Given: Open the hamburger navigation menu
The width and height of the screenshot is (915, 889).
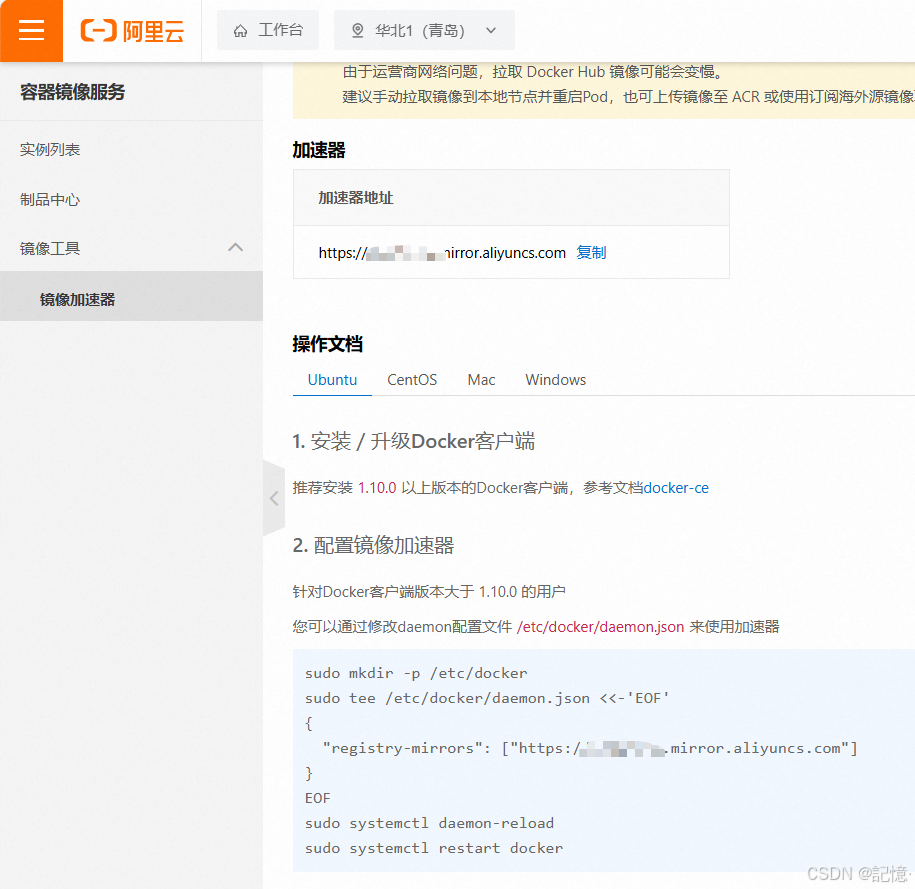Looking at the screenshot, I should coord(32,30).
